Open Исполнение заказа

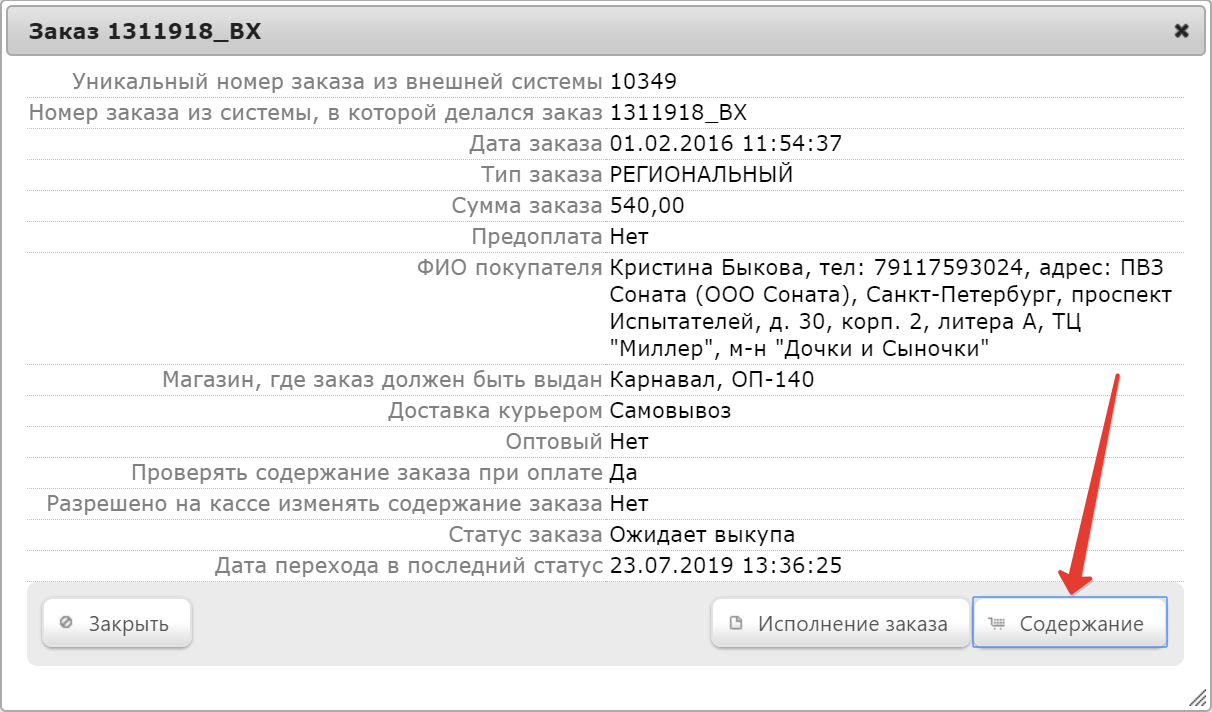pyautogui.click(x=840, y=624)
